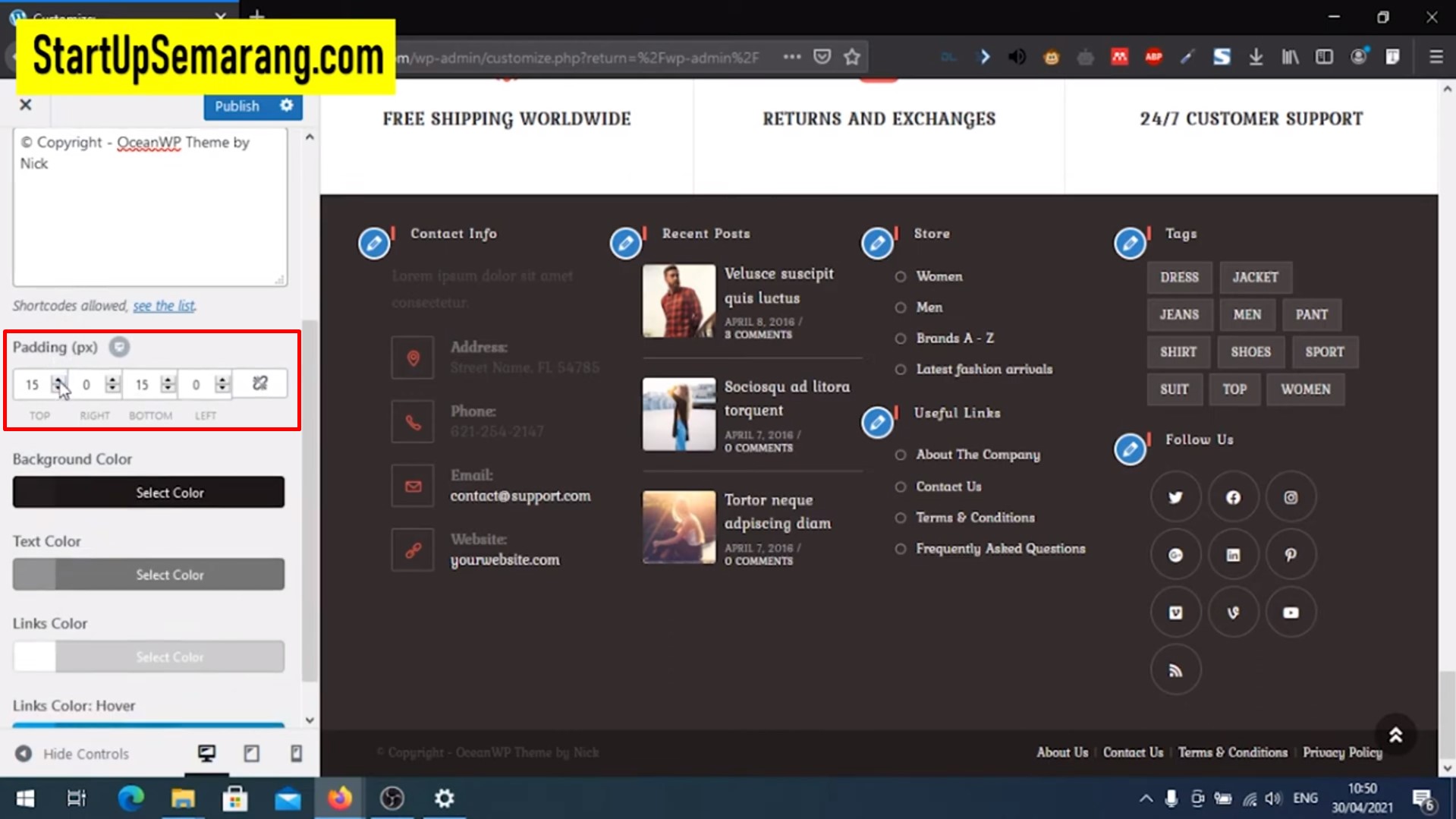
Task: Bookmark page with star icon
Action: [x=852, y=57]
